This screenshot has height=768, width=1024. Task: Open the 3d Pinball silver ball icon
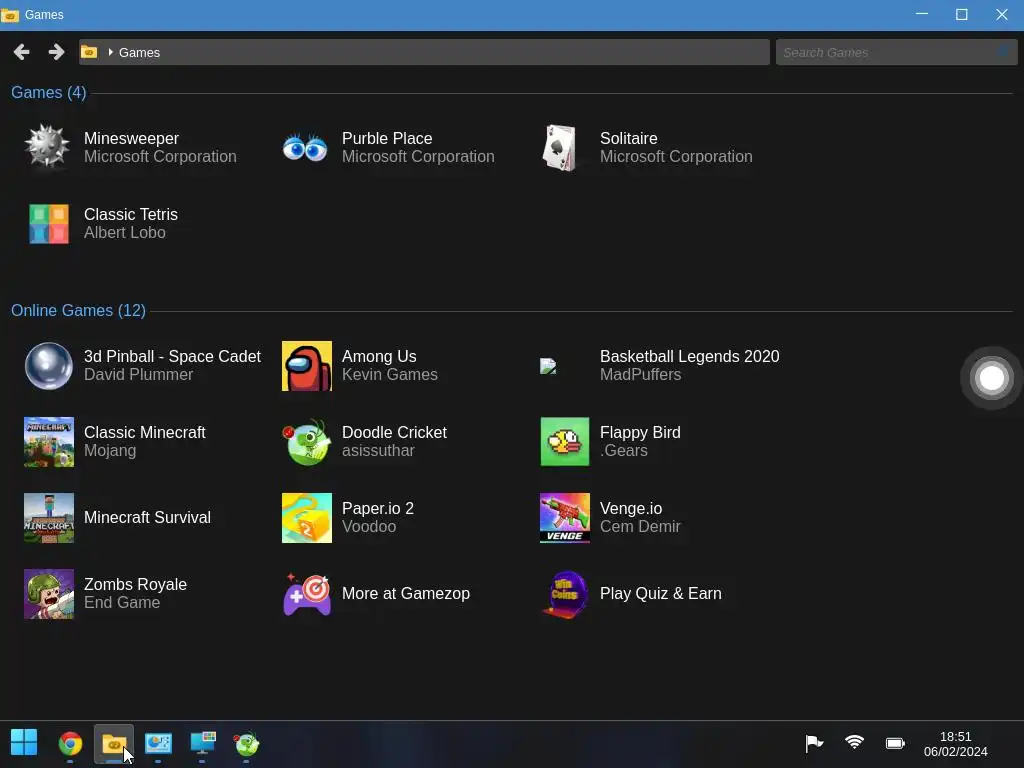coord(49,366)
